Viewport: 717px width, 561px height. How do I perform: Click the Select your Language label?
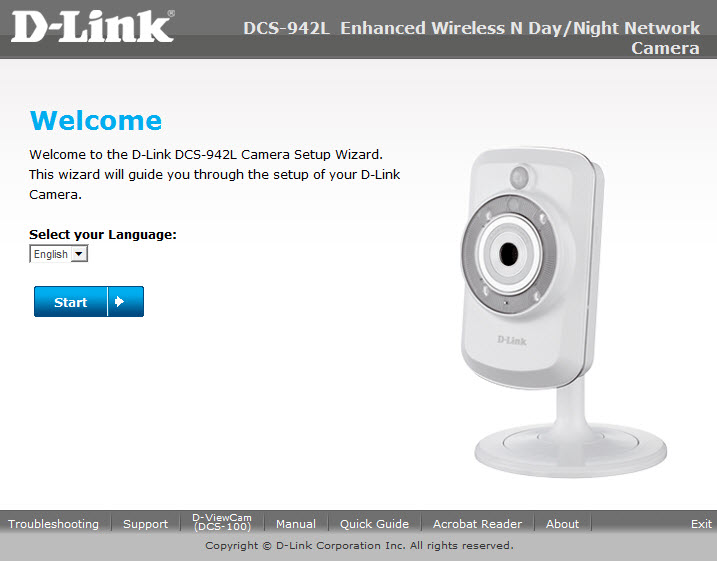tap(103, 235)
